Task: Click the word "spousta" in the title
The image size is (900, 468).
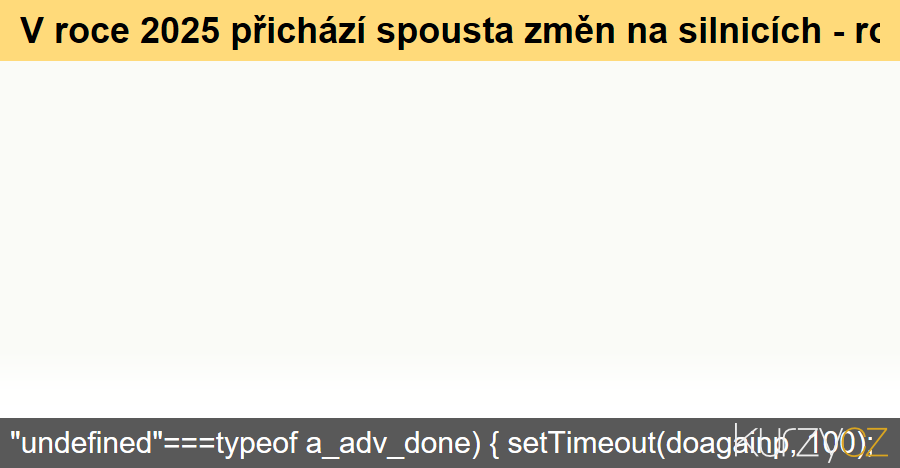Action: click(x=444, y=32)
